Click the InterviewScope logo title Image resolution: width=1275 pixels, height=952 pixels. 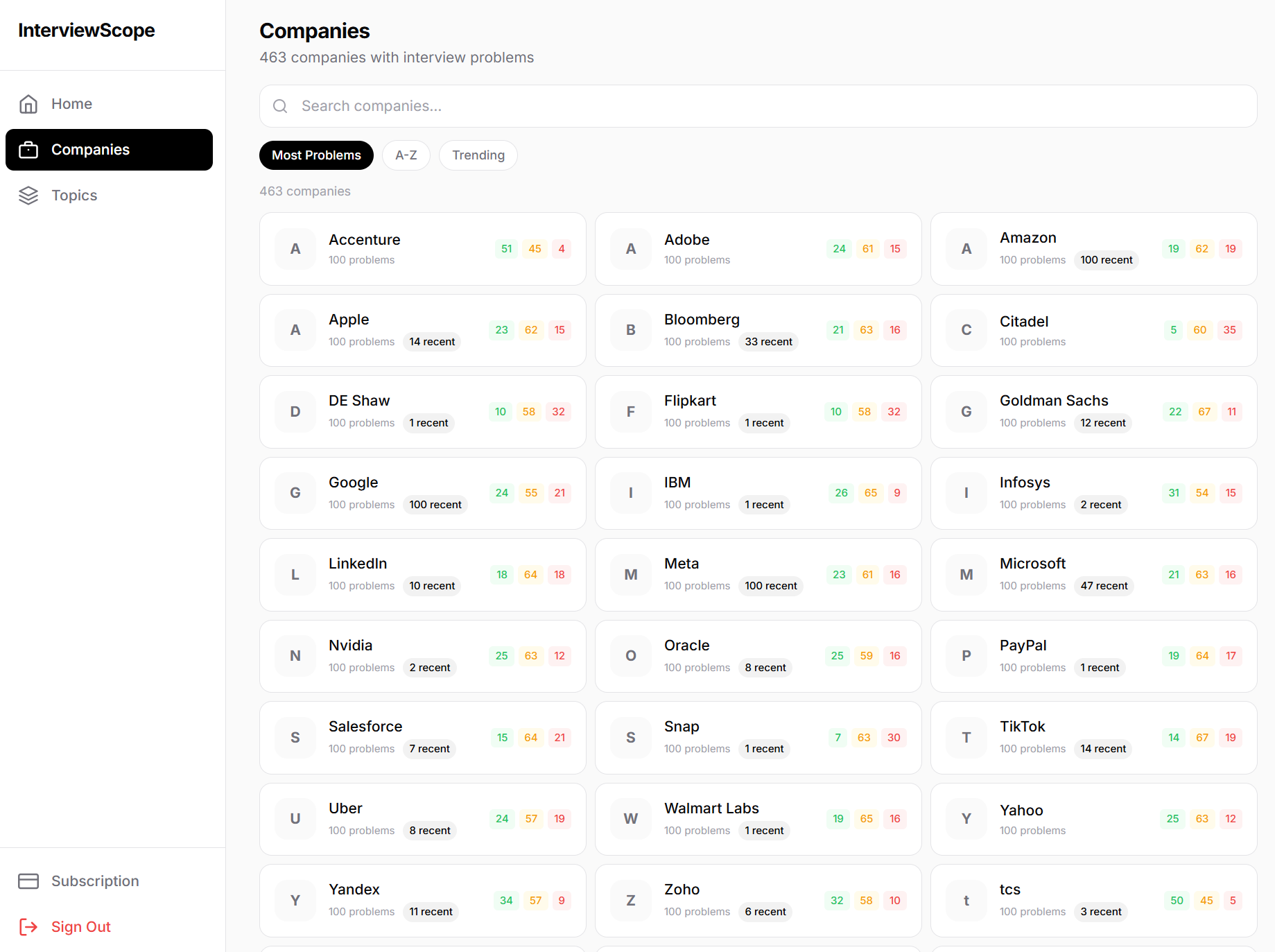(87, 31)
